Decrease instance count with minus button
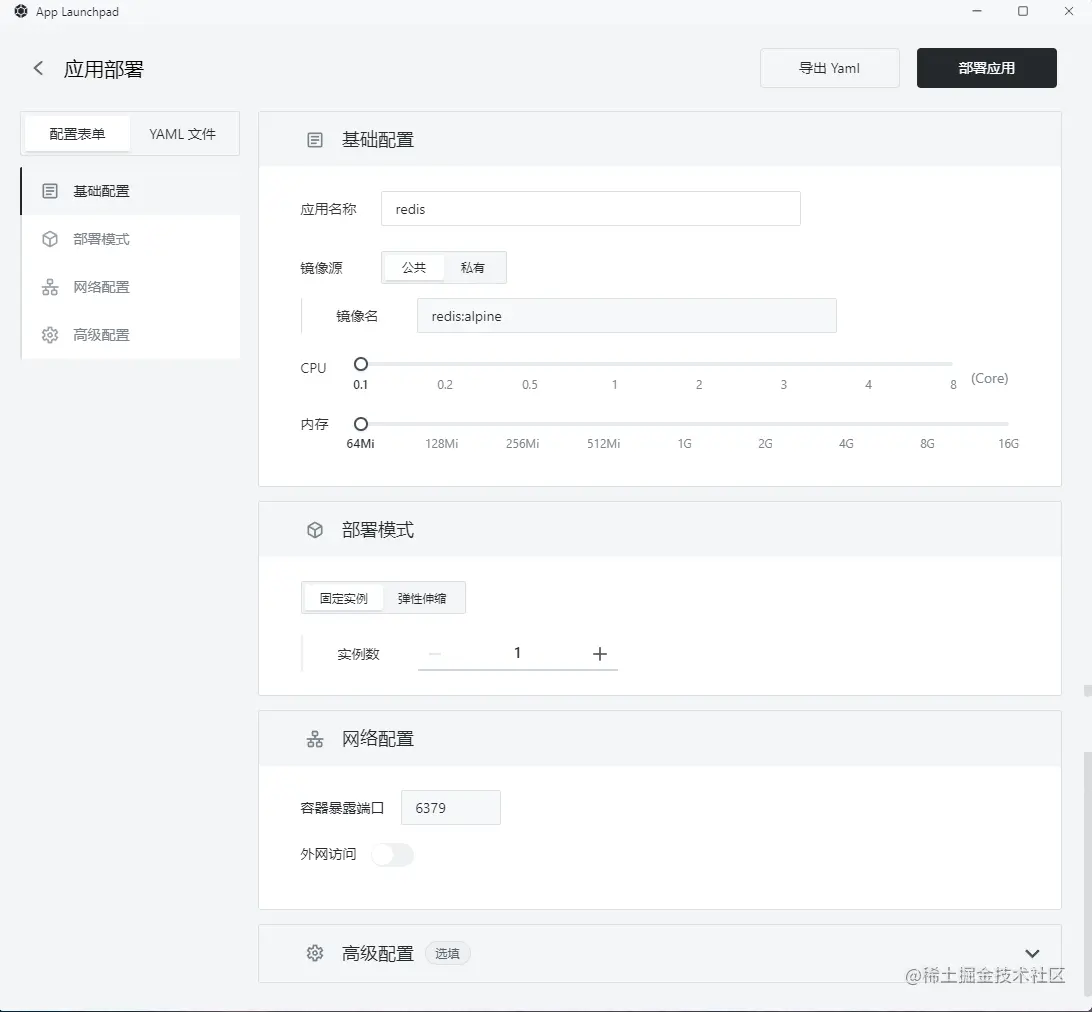 [x=435, y=653]
